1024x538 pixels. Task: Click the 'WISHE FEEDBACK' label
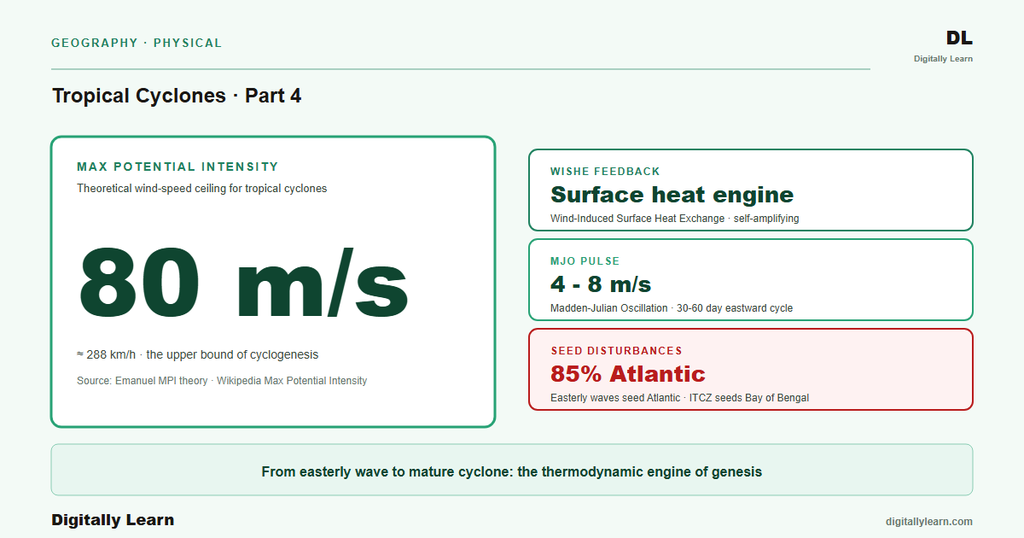(x=605, y=172)
